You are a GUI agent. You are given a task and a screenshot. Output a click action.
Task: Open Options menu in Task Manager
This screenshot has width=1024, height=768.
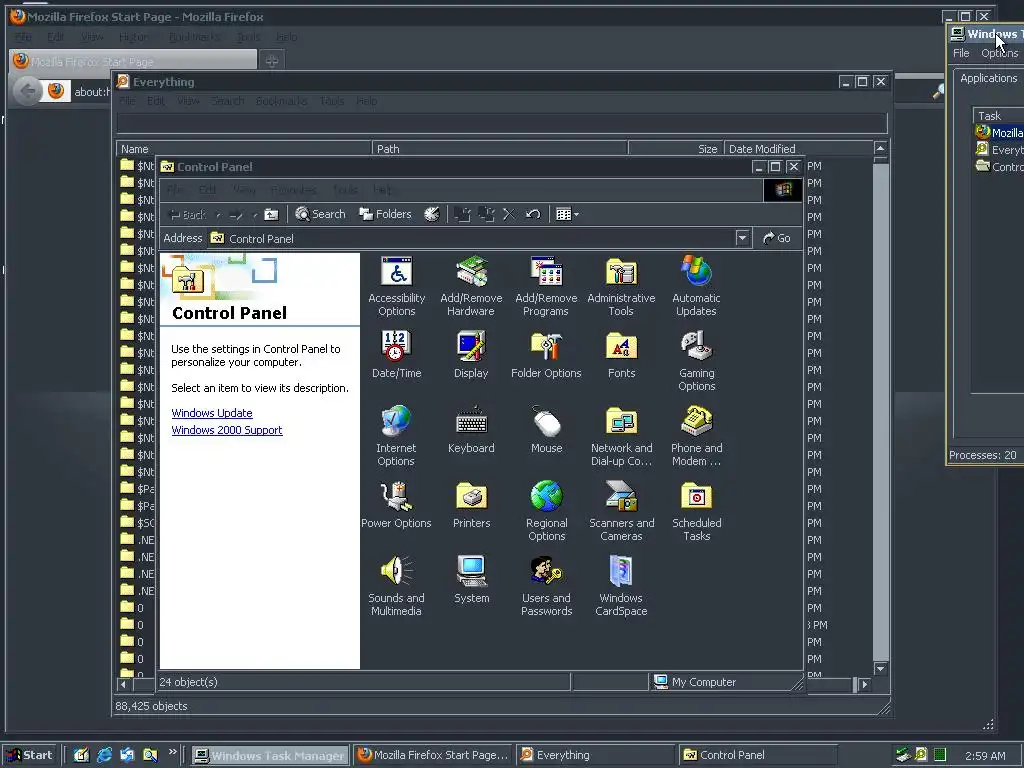(x=1000, y=53)
